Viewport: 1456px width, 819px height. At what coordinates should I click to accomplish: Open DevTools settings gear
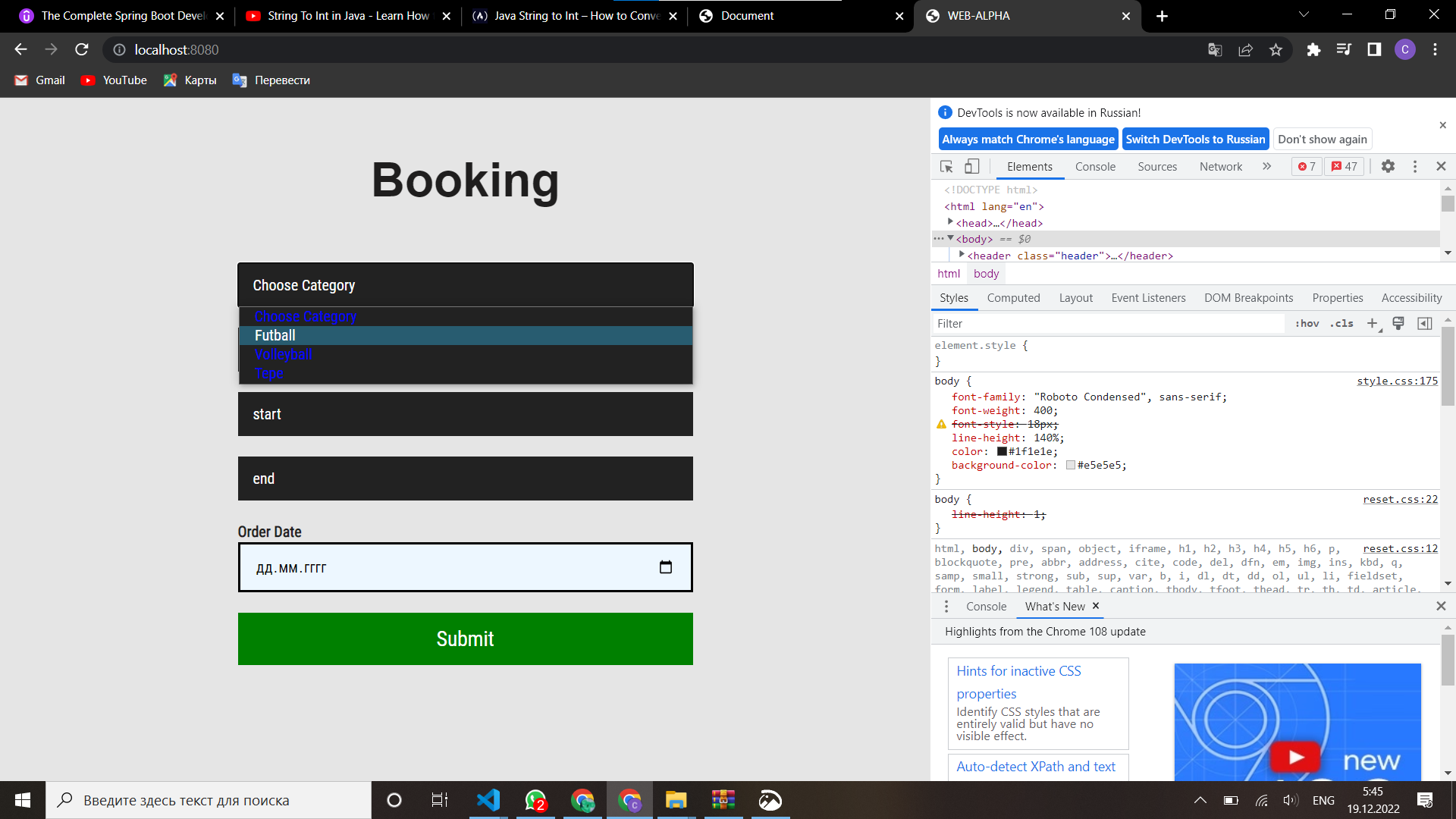tap(1388, 166)
